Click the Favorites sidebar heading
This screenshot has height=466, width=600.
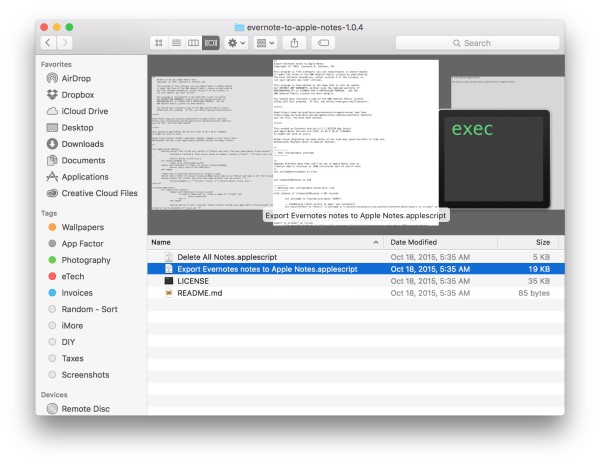tap(56, 65)
